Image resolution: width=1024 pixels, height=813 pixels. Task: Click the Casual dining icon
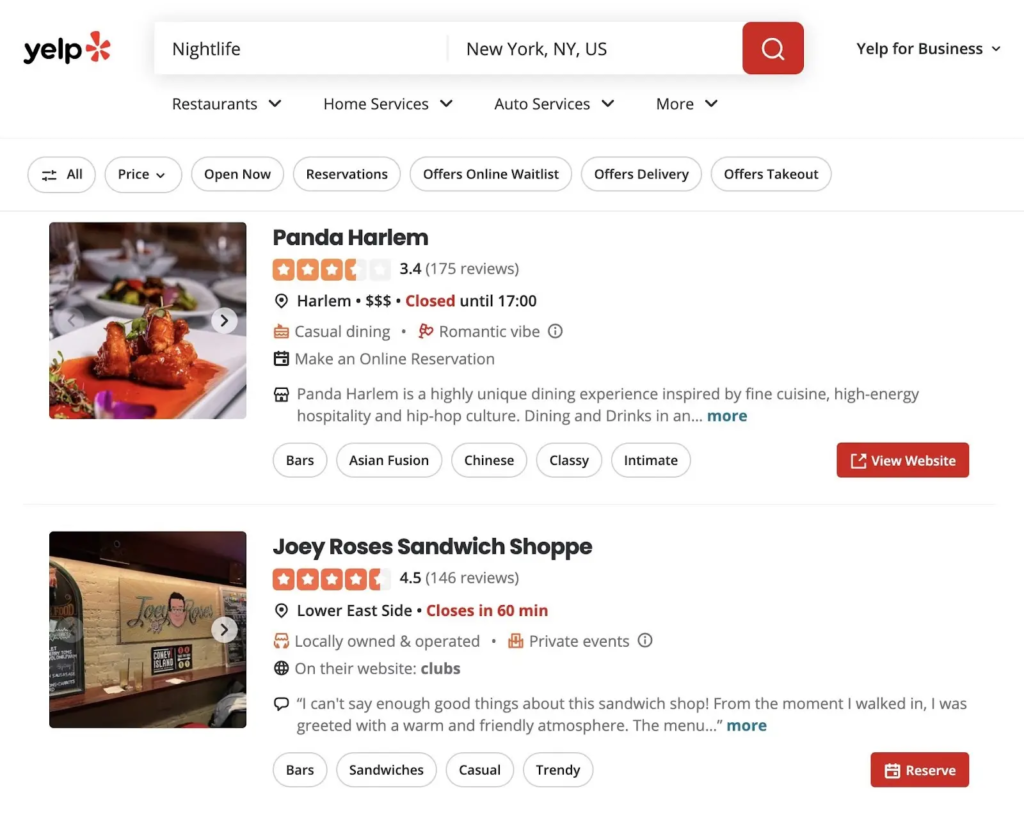pos(281,332)
